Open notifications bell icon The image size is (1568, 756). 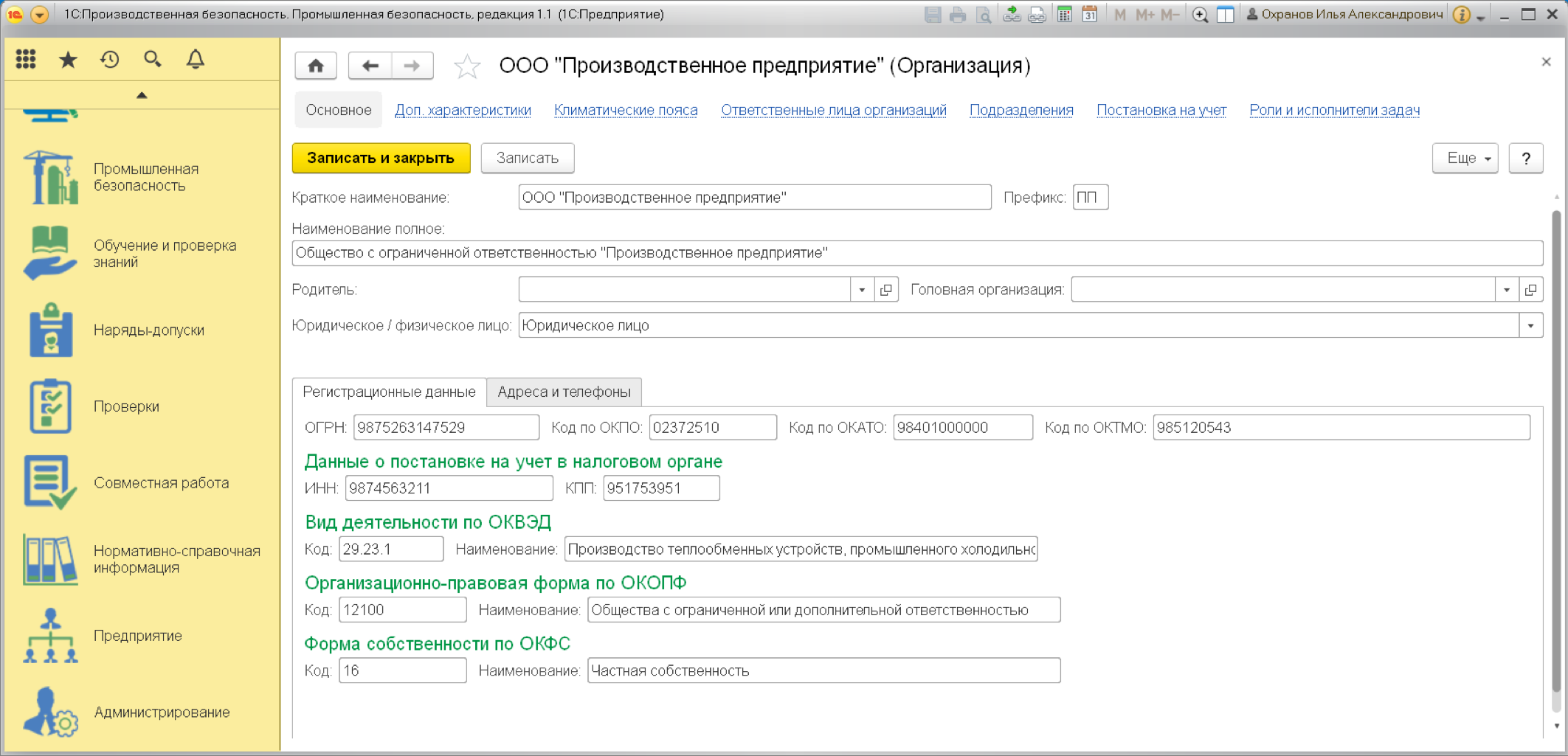tap(196, 60)
